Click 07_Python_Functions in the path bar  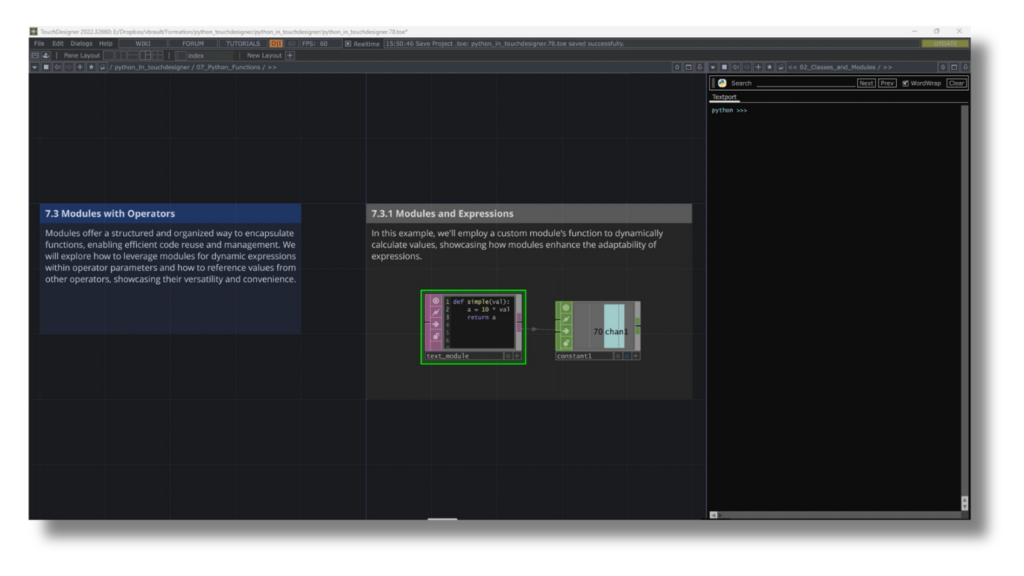pyautogui.click(x=228, y=67)
